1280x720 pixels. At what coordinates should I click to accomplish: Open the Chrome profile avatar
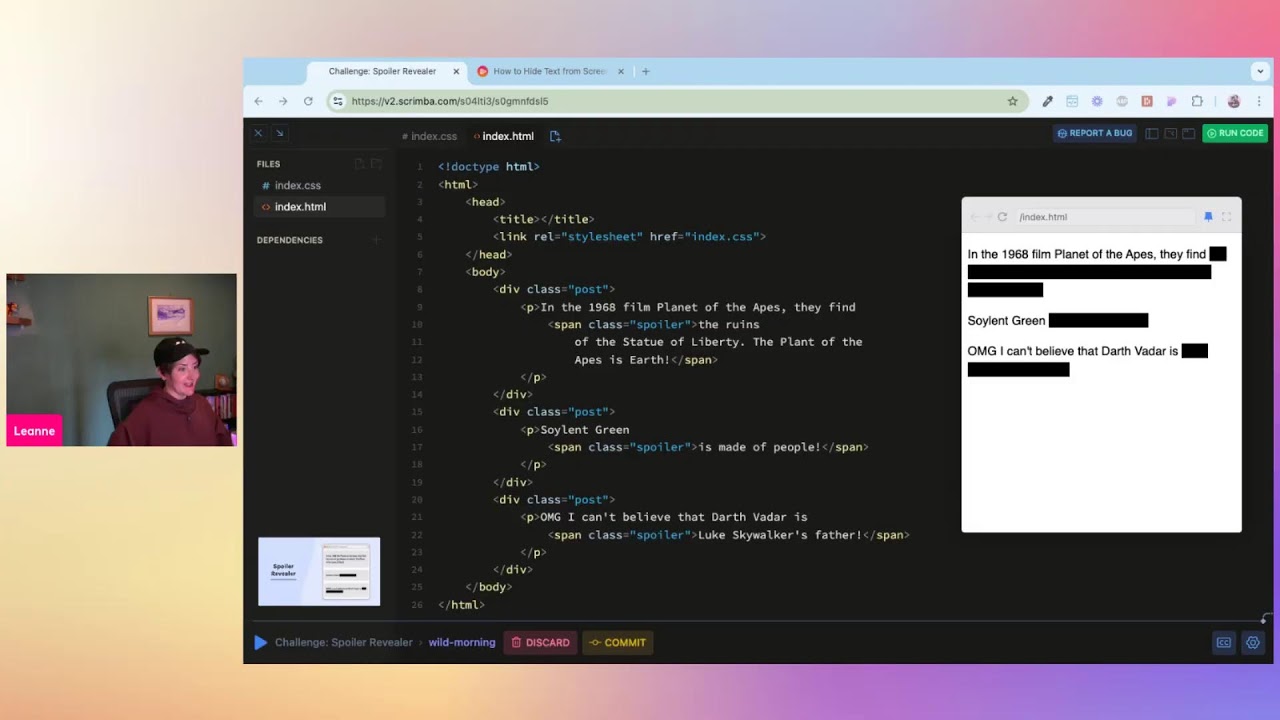tap(1233, 101)
